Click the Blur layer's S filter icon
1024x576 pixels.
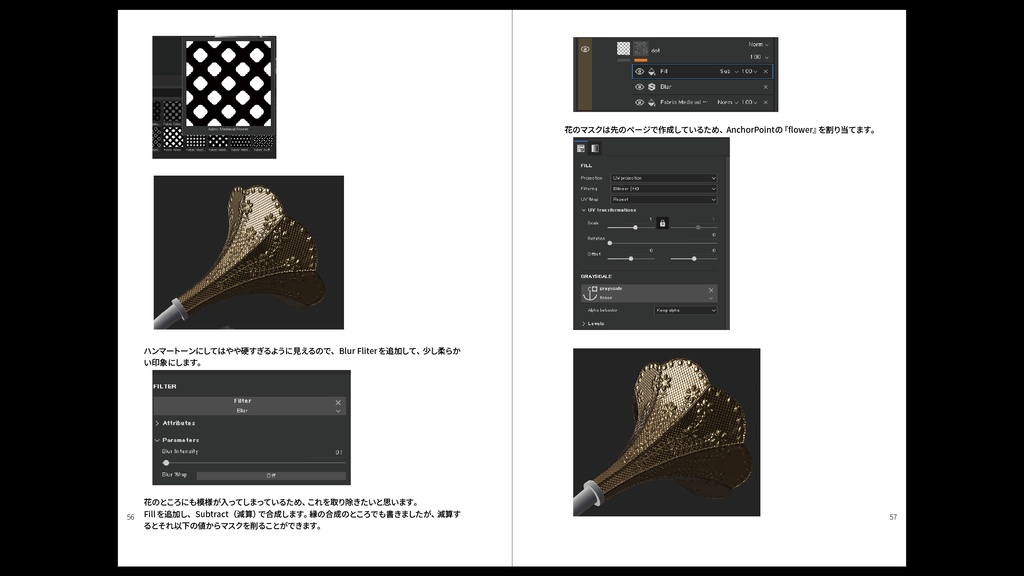652,86
